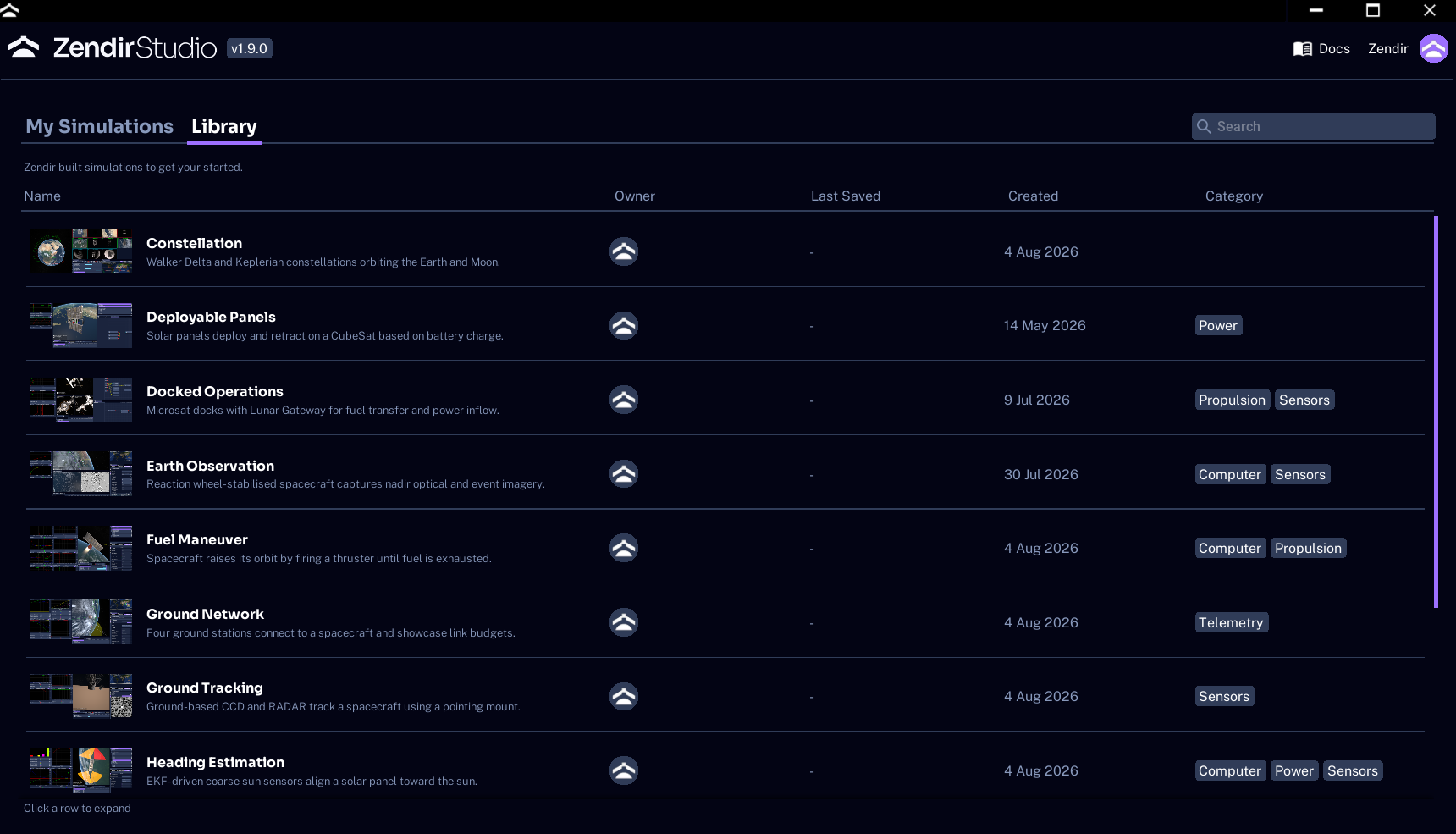The width and height of the screenshot is (1456, 834).
Task: Click the purple vertical list scrollbar
Action: pos(1436,411)
